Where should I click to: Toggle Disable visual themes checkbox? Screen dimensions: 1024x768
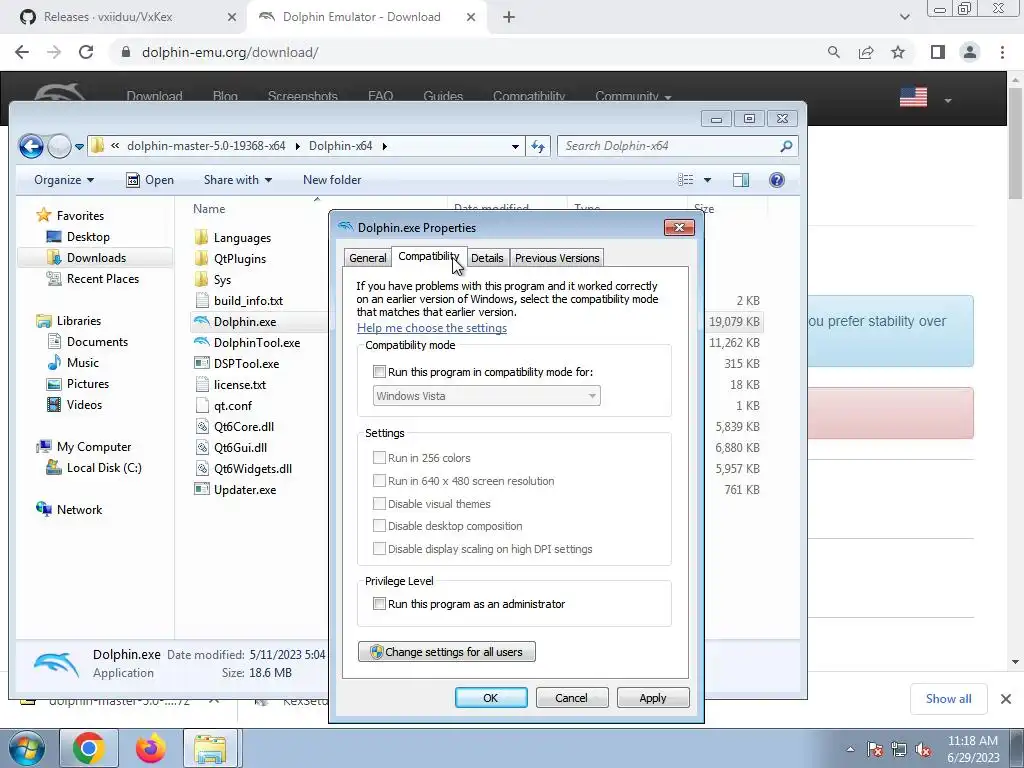[379, 504]
